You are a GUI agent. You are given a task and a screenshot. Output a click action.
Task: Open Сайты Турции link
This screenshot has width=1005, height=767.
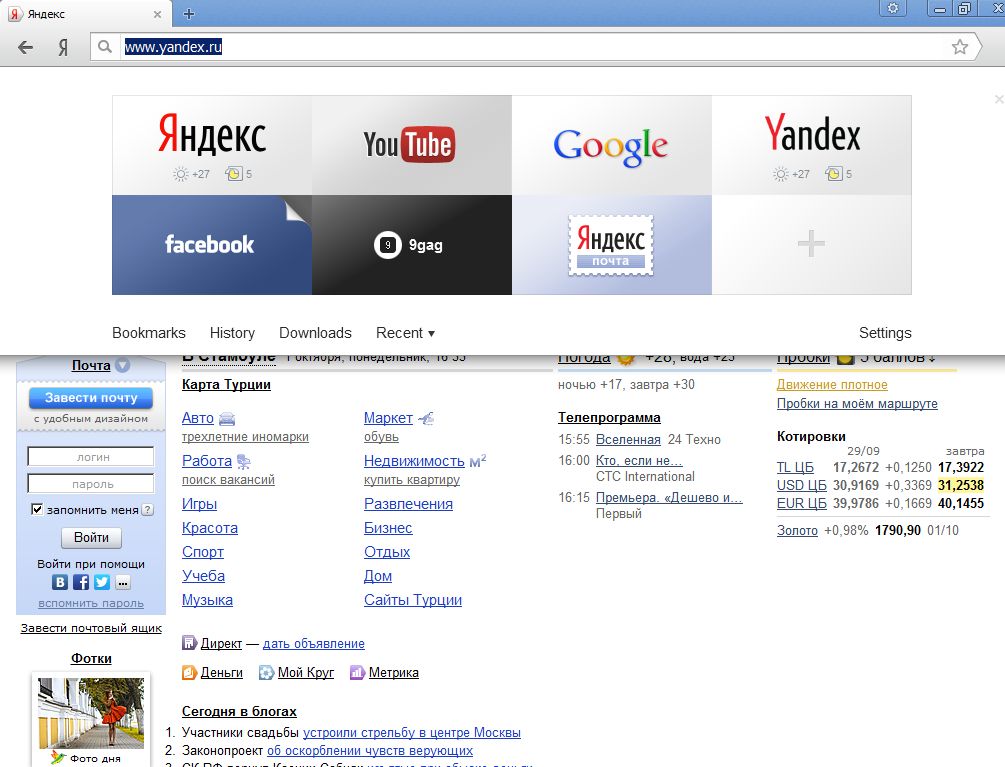coord(413,600)
